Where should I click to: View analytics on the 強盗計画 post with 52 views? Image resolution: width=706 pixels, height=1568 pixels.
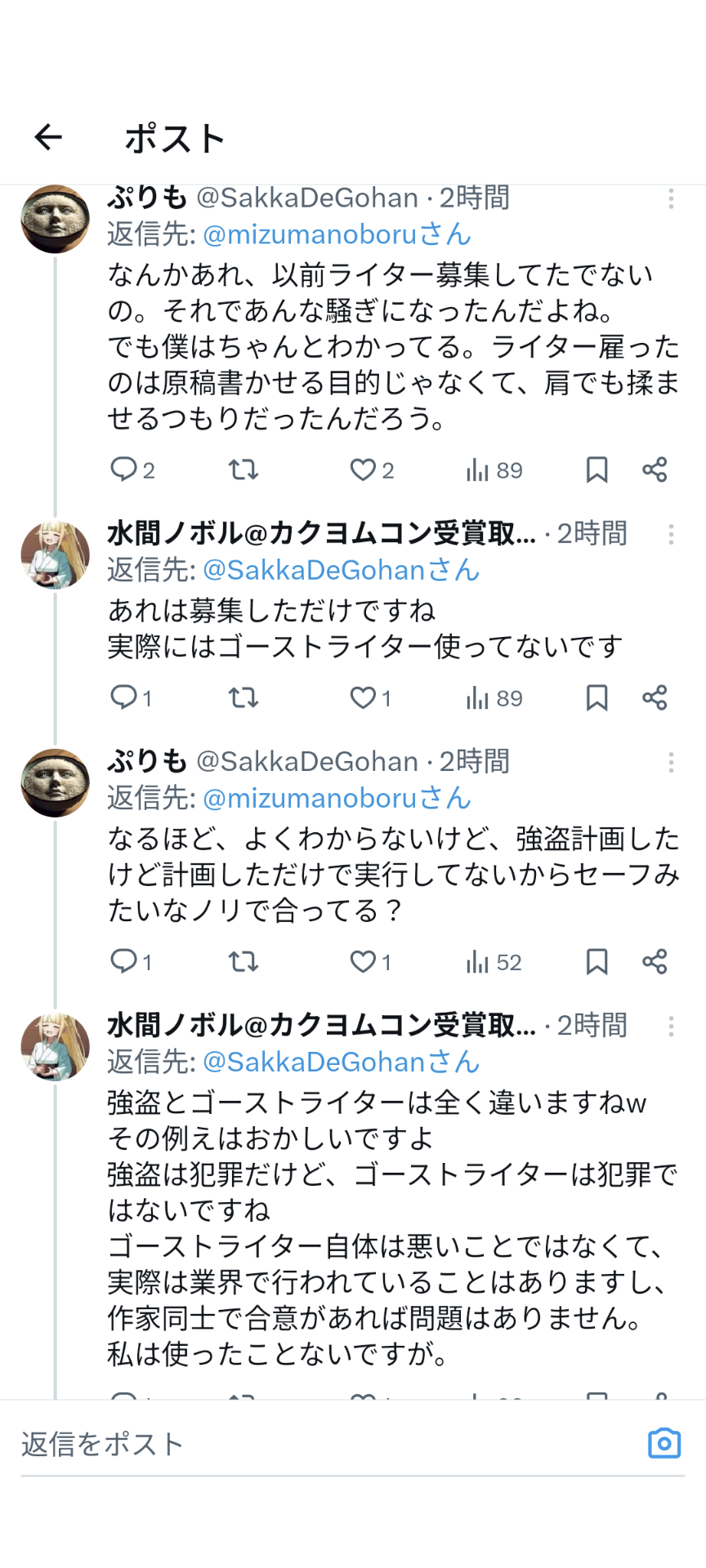pyautogui.click(x=493, y=962)
